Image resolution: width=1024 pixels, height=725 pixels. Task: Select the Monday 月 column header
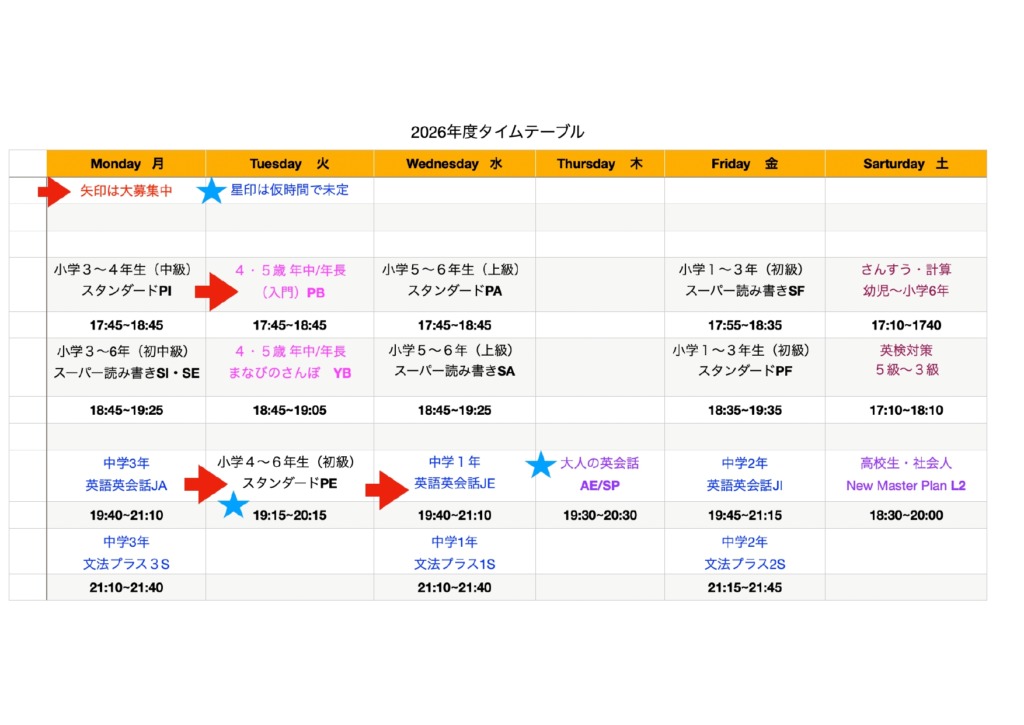126,164
